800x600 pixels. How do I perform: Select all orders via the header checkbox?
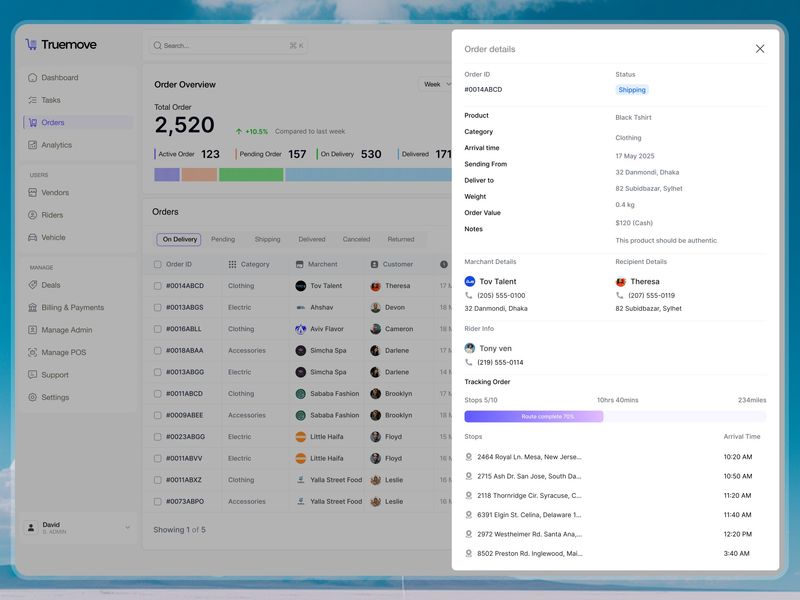[x=157, y=264]
